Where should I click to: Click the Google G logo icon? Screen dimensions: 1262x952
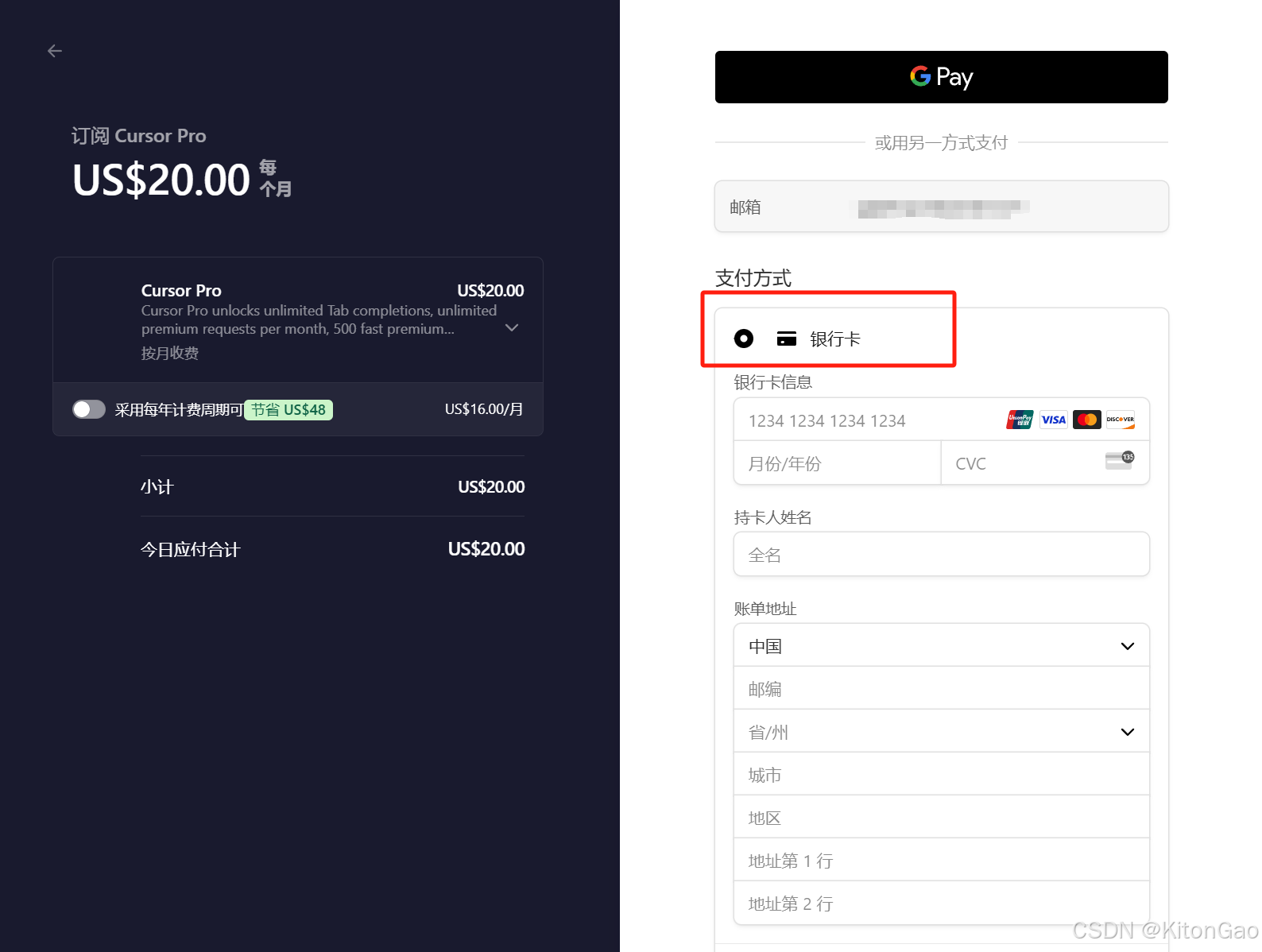[x=920, y=75]
